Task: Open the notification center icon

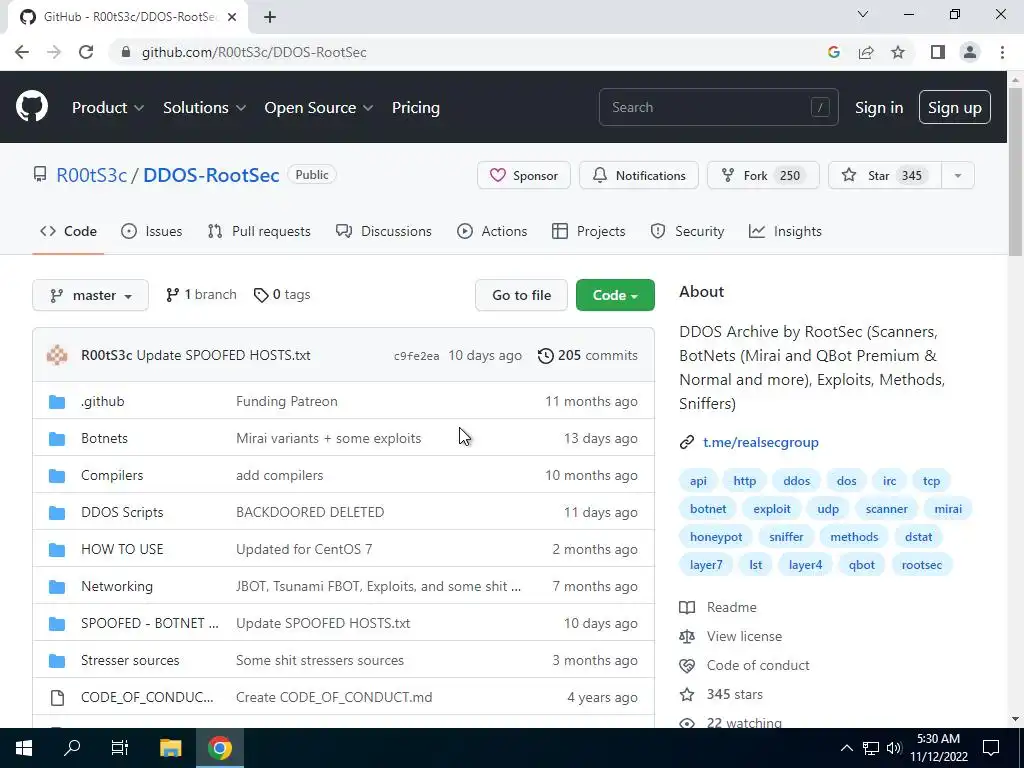Action: click(x=991, y=748)
